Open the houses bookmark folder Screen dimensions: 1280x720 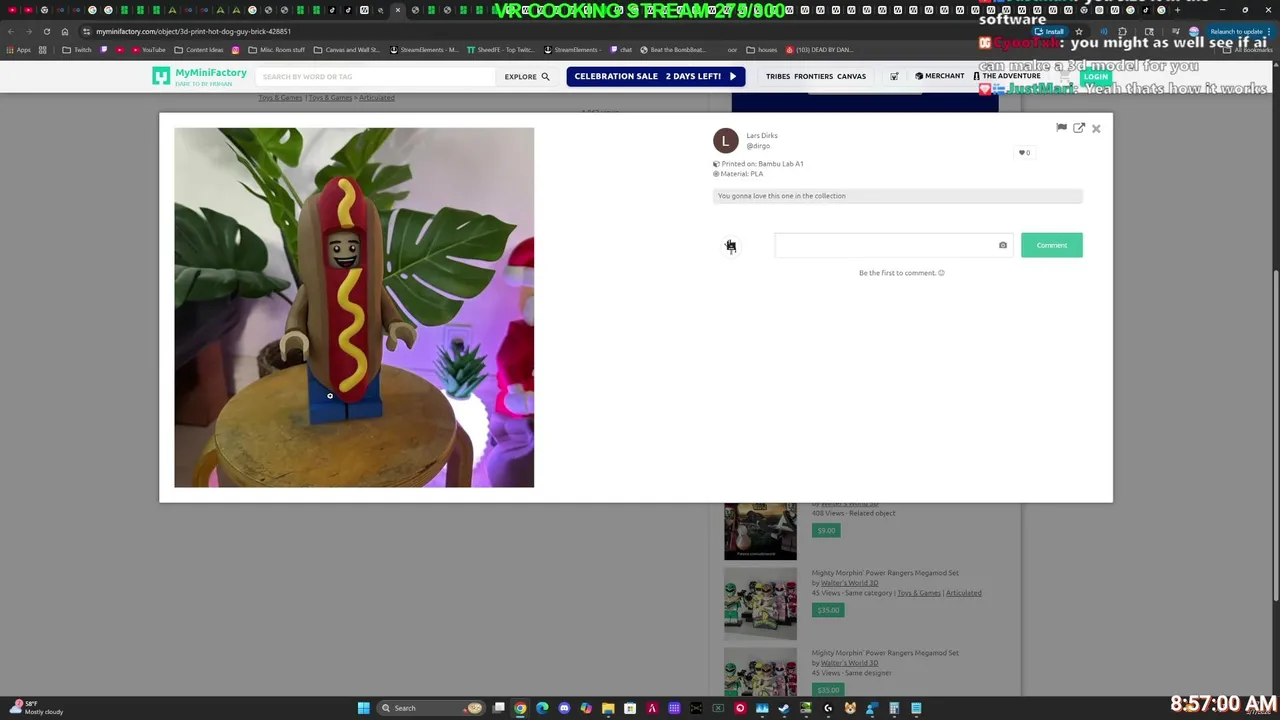[761, 50]
